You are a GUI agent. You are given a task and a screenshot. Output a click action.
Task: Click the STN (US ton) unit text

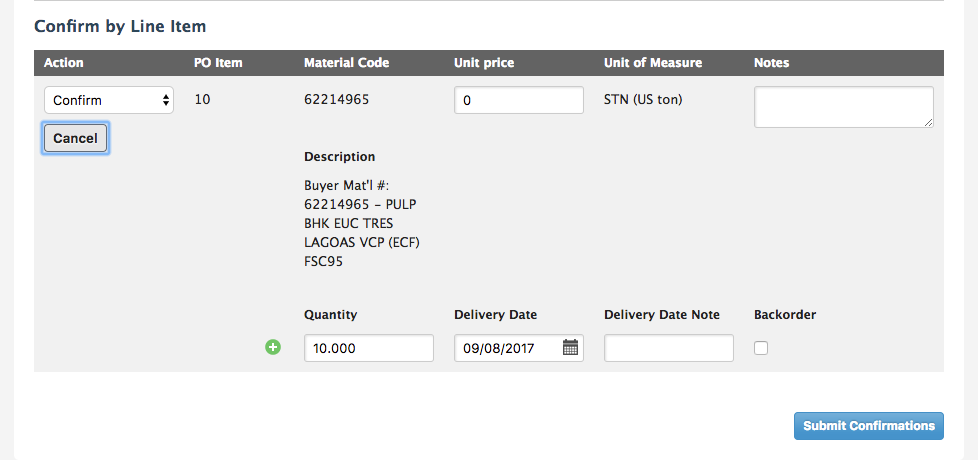(x=643, y=99)
